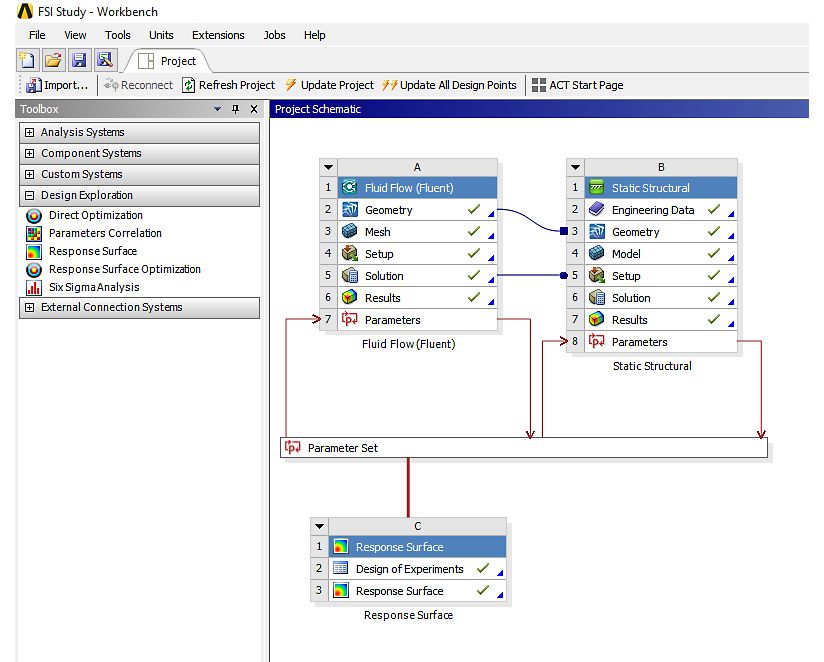824x662 pixels.
Task: Open the Extensions menu
Action: [x=218, y=35]
